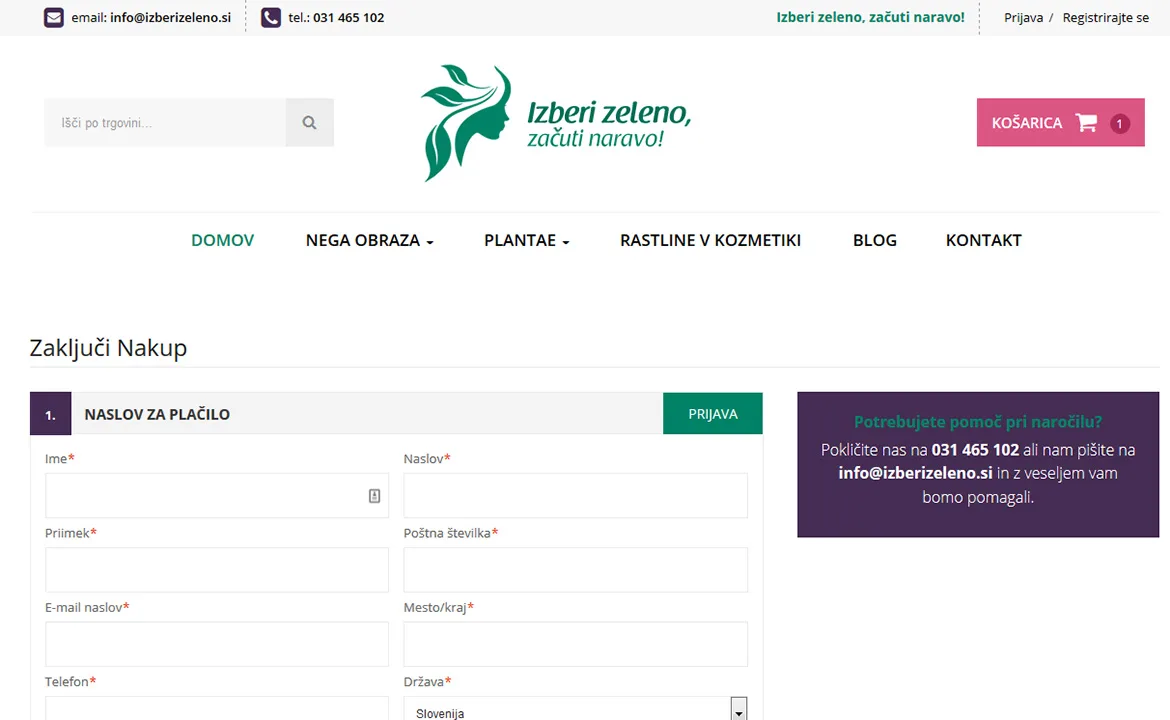Focus the Ime input field
This screenshot has width=1170, height=720.
(216, 495)
